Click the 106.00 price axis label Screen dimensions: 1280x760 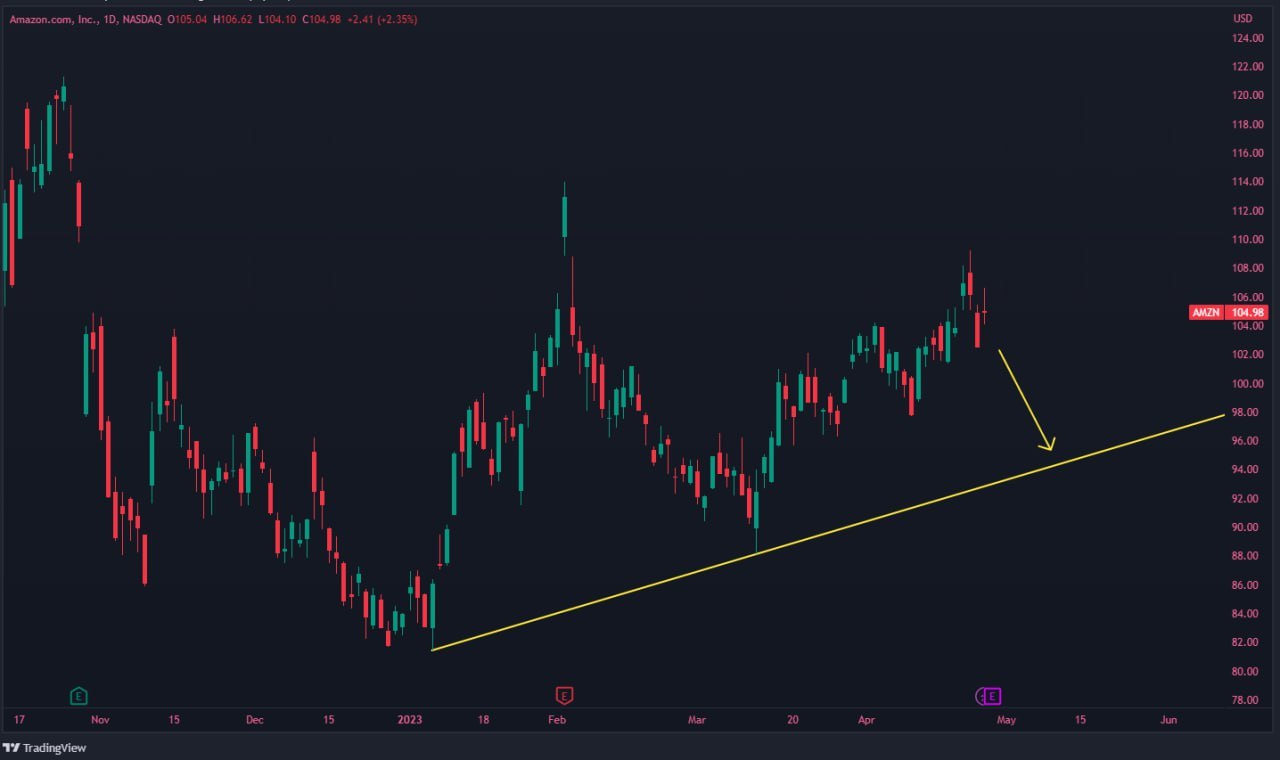(1247, 297)
